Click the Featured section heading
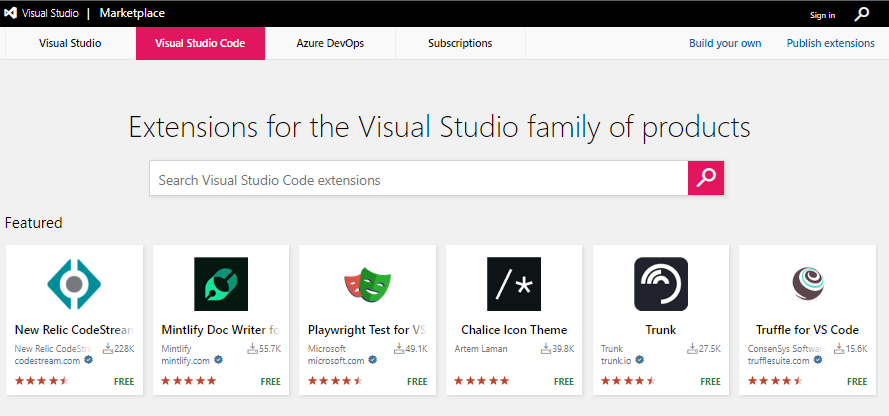This screenshot has height=416, width=889. (33, 223)
